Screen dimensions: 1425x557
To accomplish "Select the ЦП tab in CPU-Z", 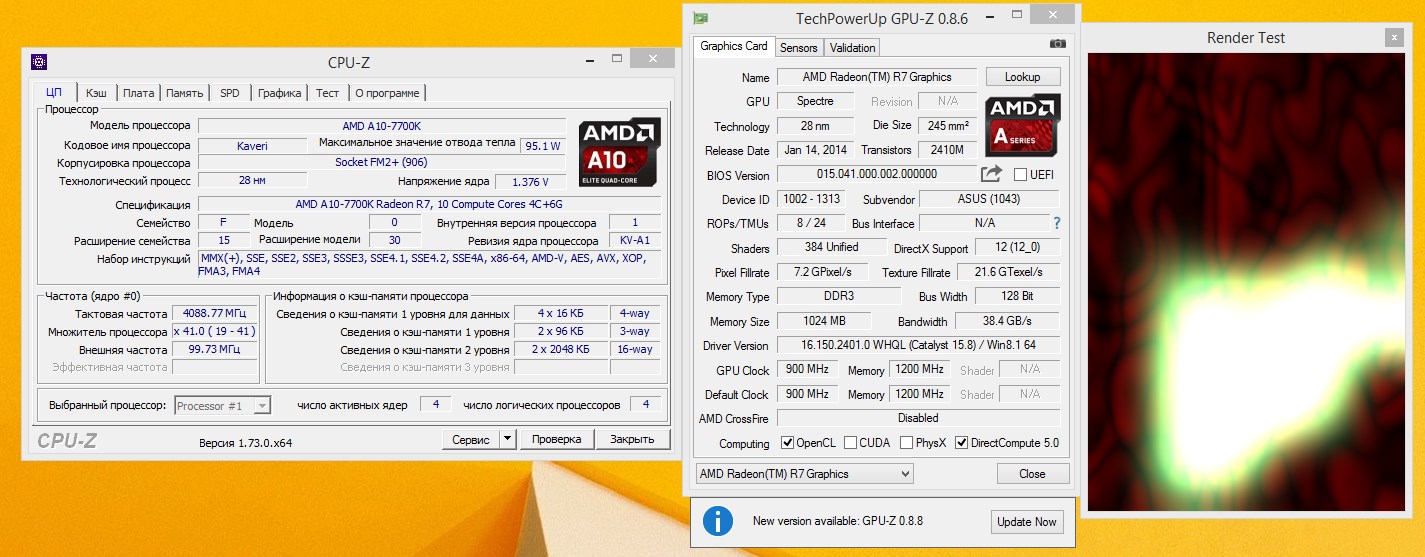I will click(54, 92).
